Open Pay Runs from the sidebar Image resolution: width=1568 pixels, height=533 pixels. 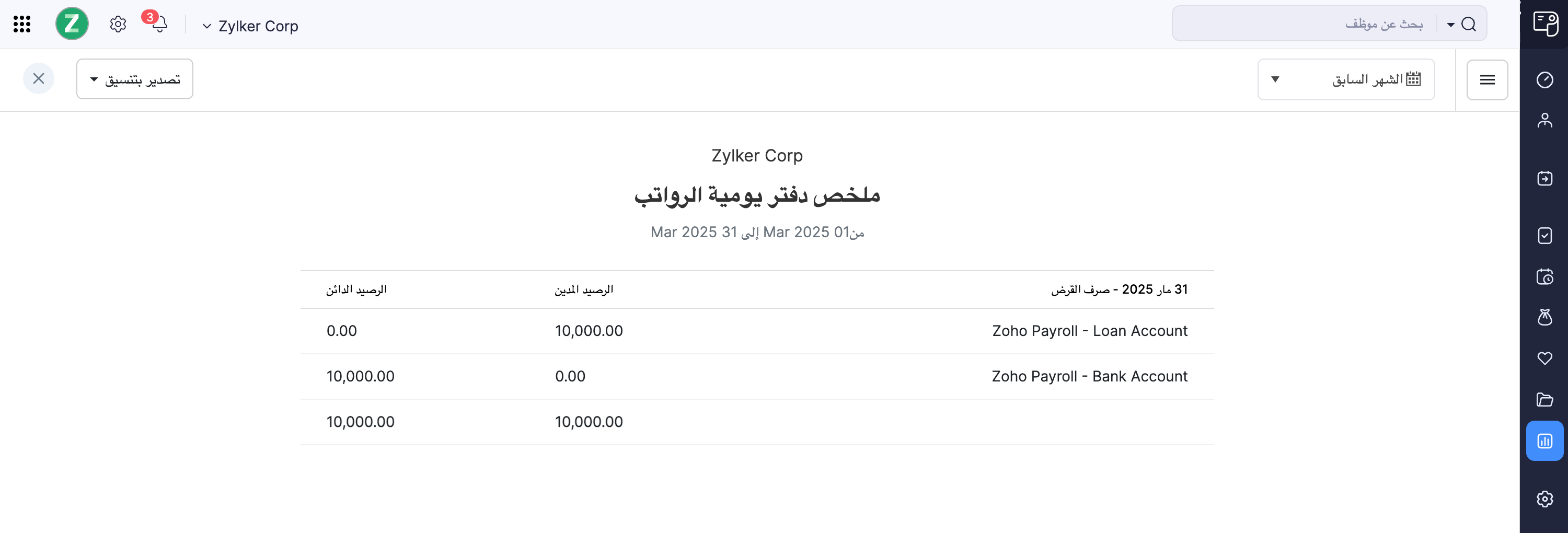point(1544,178)
